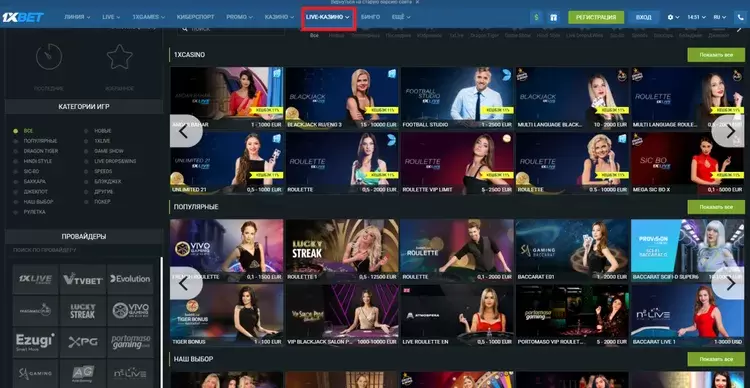Open the dollar payments icon
750x388 pixels.
click(536, 17)
